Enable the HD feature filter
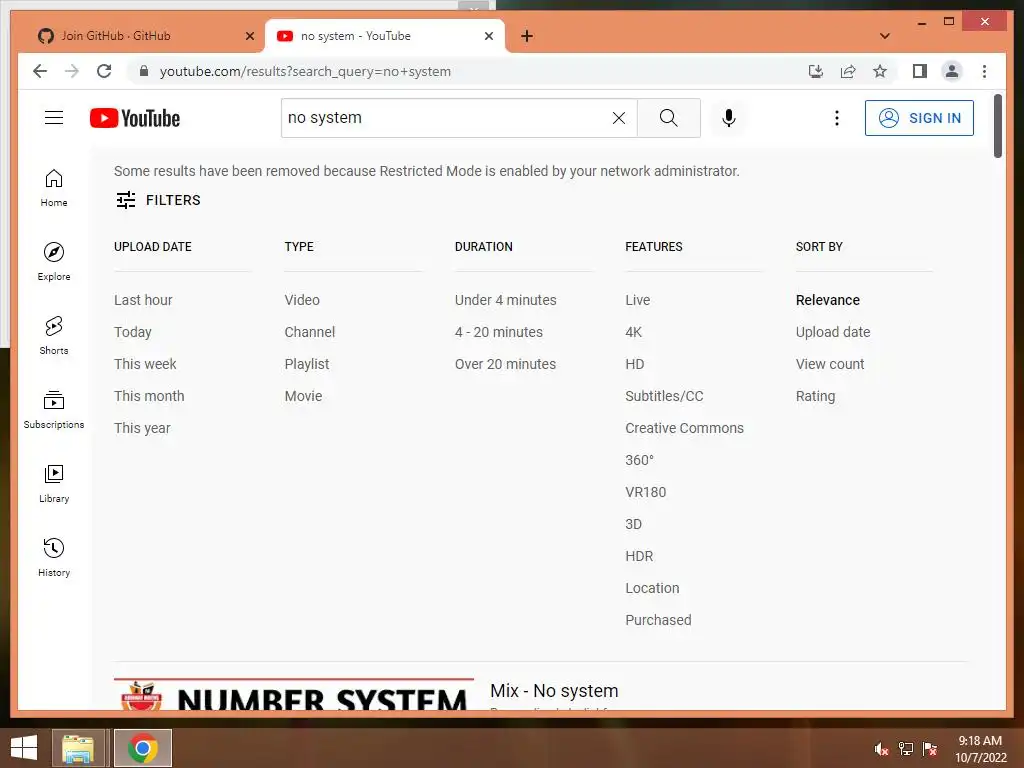1024x768 pixels. [x=635, y=364]
